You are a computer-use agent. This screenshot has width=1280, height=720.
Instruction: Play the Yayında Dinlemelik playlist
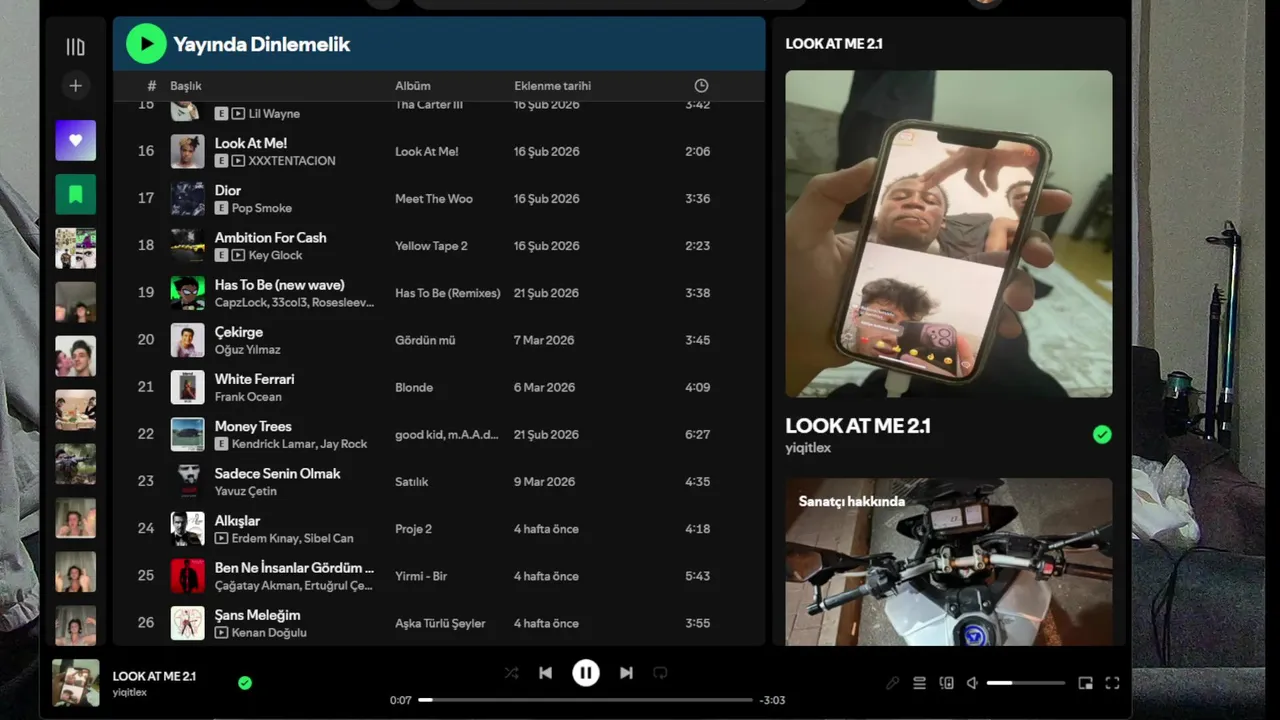pos(146,43)
